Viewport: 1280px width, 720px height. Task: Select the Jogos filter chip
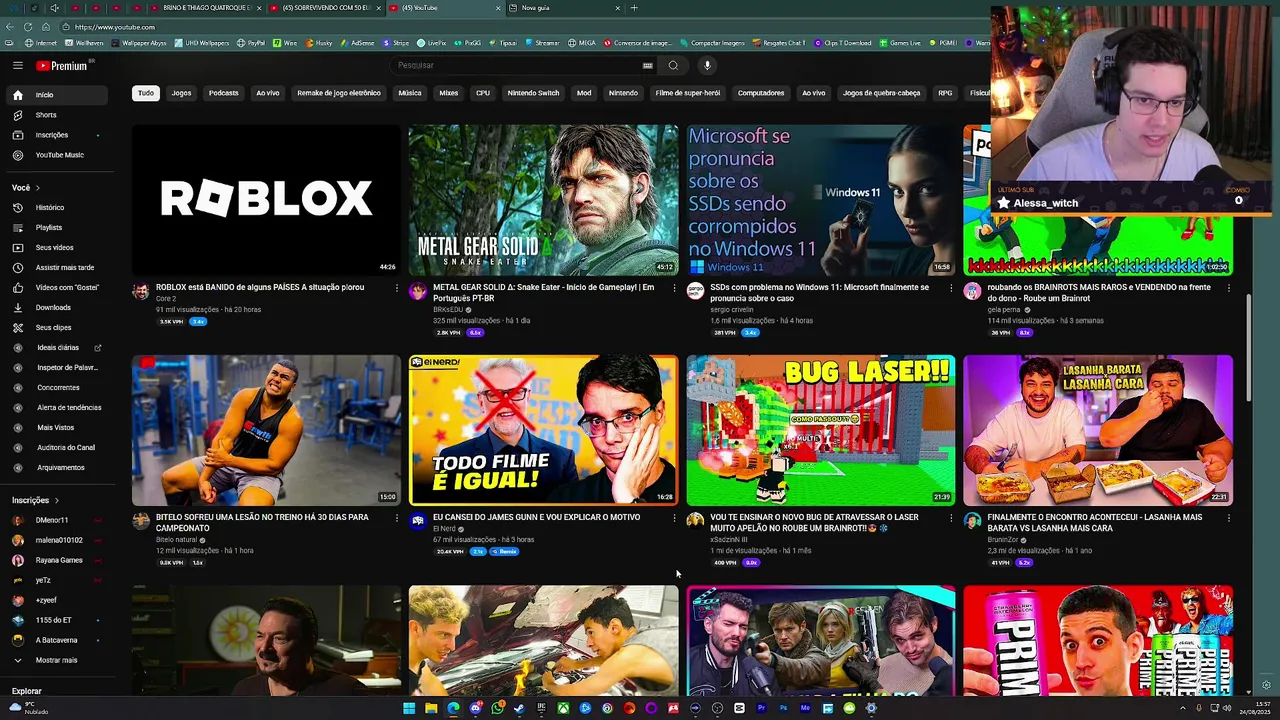pyautogui.click(x=181, y=93)
